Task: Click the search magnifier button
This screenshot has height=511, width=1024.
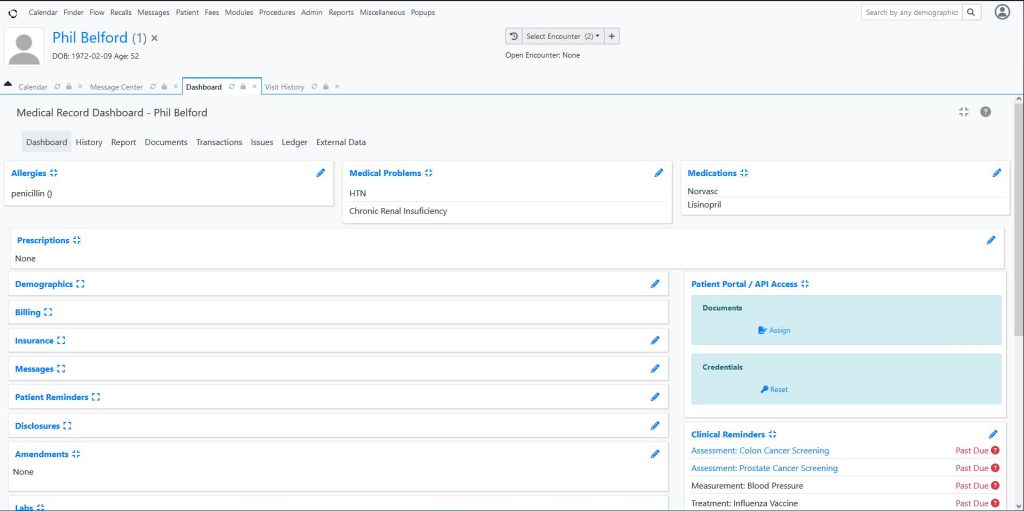Action: coord(971,12)
